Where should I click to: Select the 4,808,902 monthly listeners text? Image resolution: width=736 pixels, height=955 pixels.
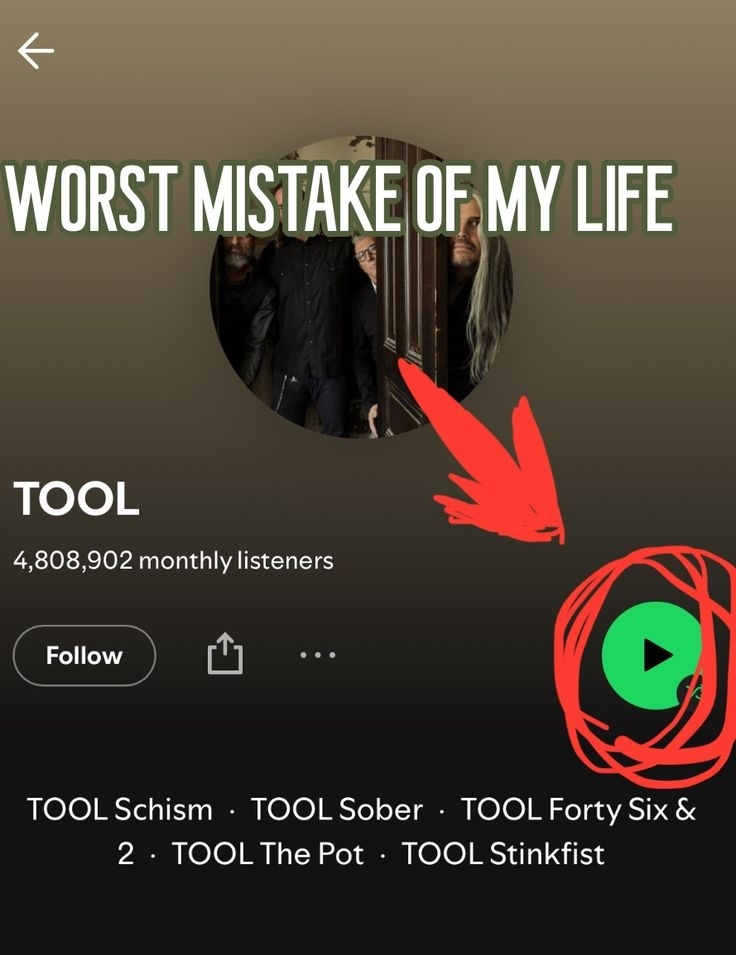pyautogui.click(x=173, y=561)
